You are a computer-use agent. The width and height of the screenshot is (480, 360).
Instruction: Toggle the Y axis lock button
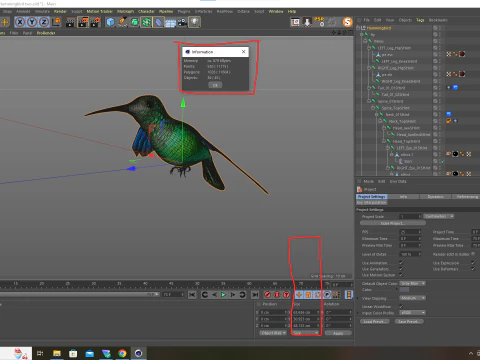[32, 22]
